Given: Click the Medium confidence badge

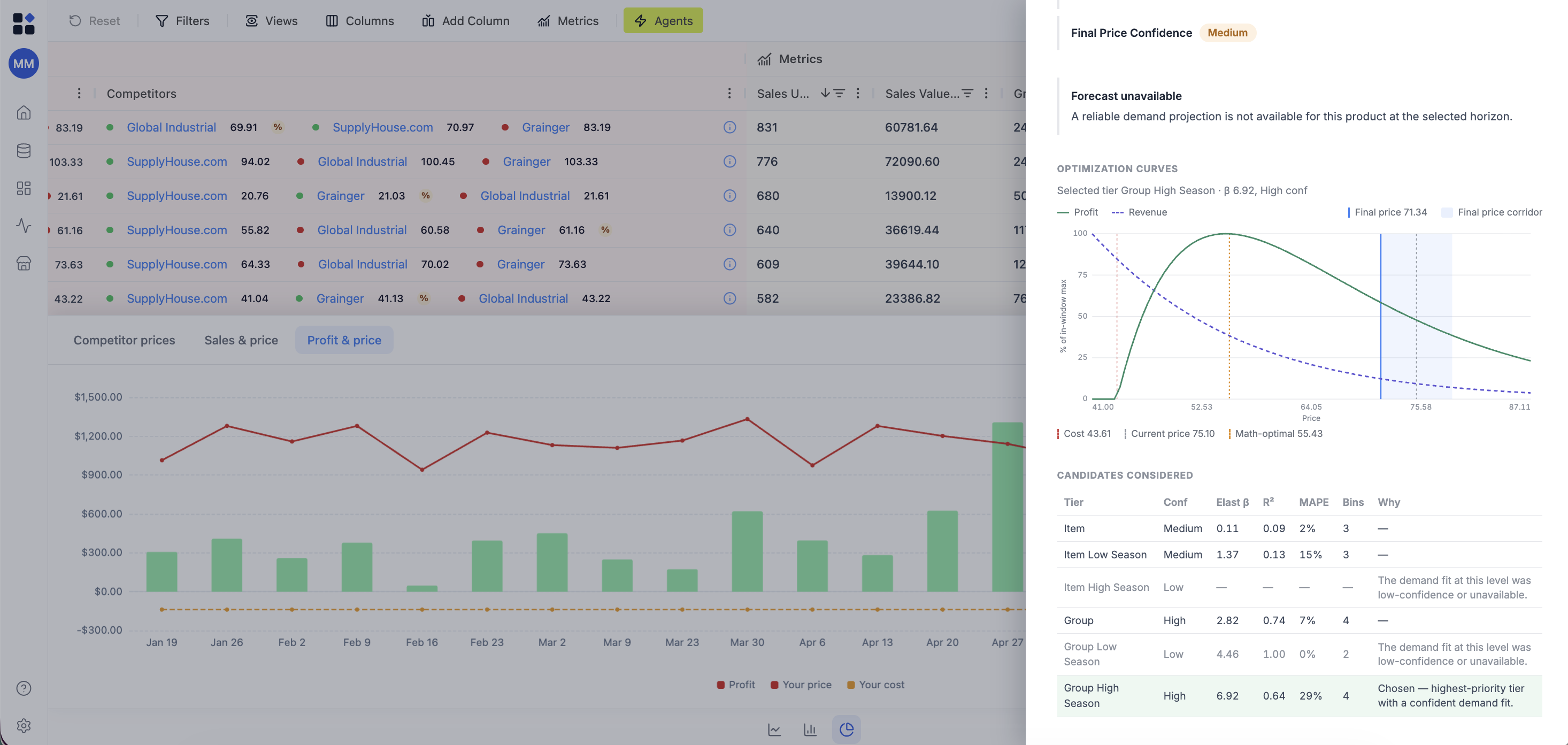Looking at the screenshot, I should pyautogui.click(x=1227, y=33).
